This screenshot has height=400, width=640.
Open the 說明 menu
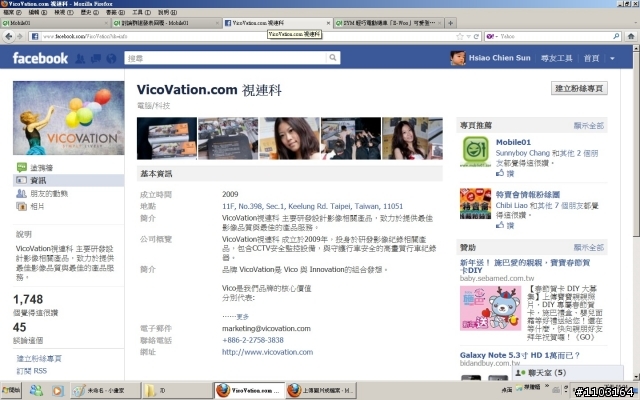coord(167,12)
